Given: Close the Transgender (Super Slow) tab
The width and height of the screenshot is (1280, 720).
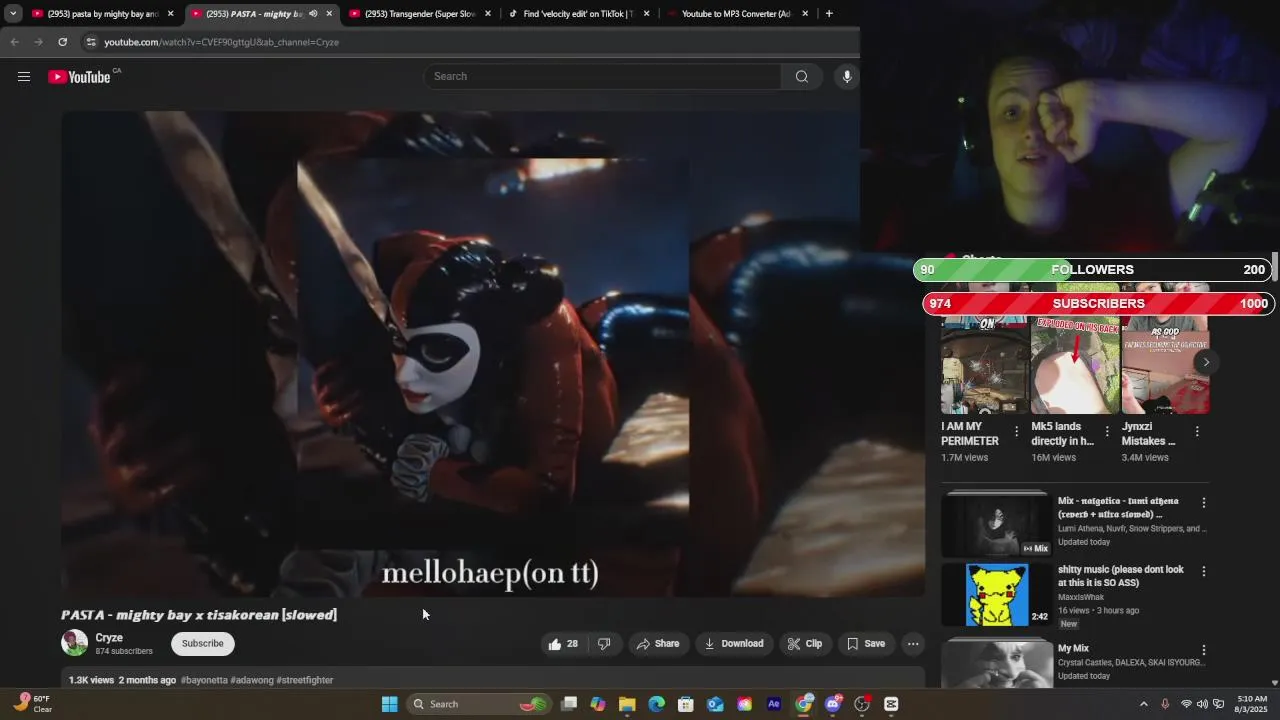Looking at the screenshot, I should click(488, 14).
